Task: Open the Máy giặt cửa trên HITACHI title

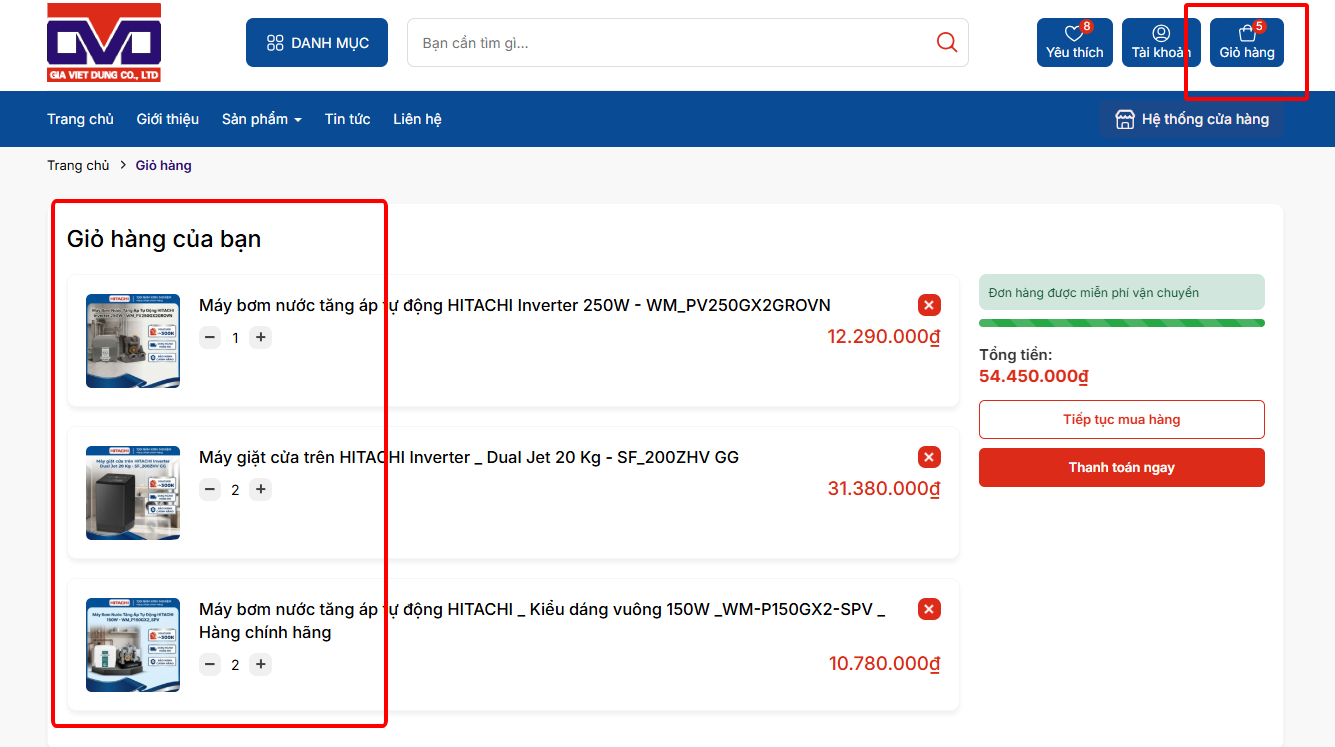Action: [469, 457]
